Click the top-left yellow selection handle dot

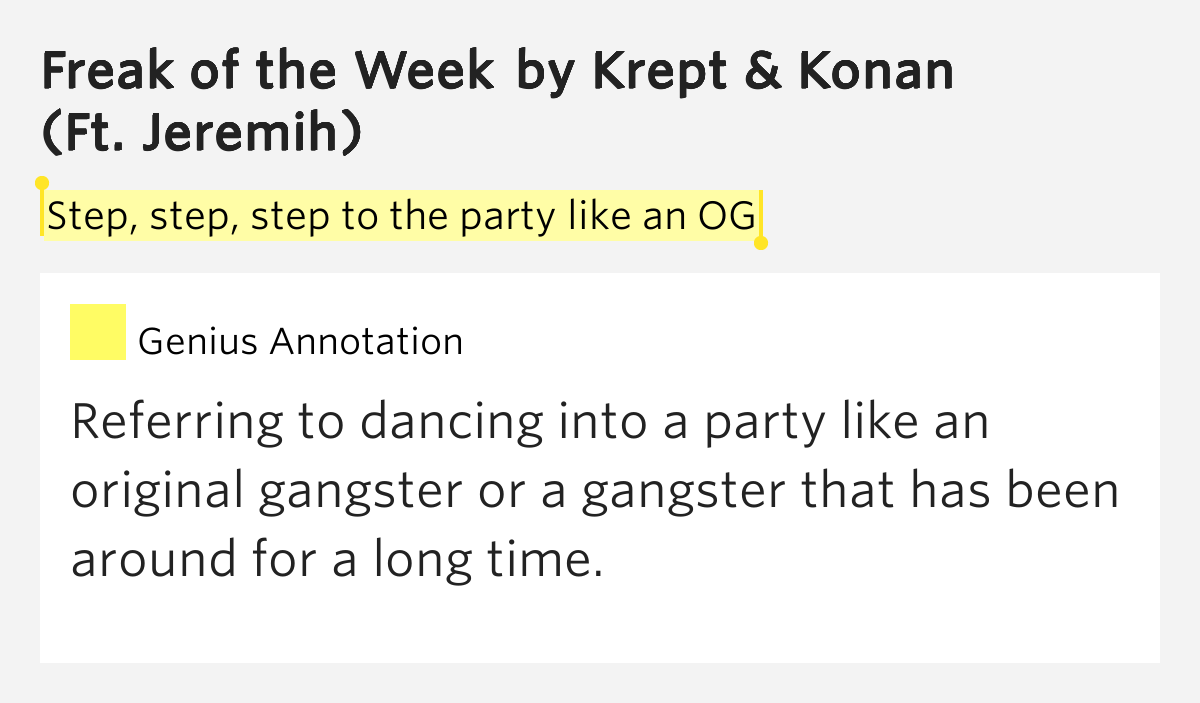click(x=42, y=183)
